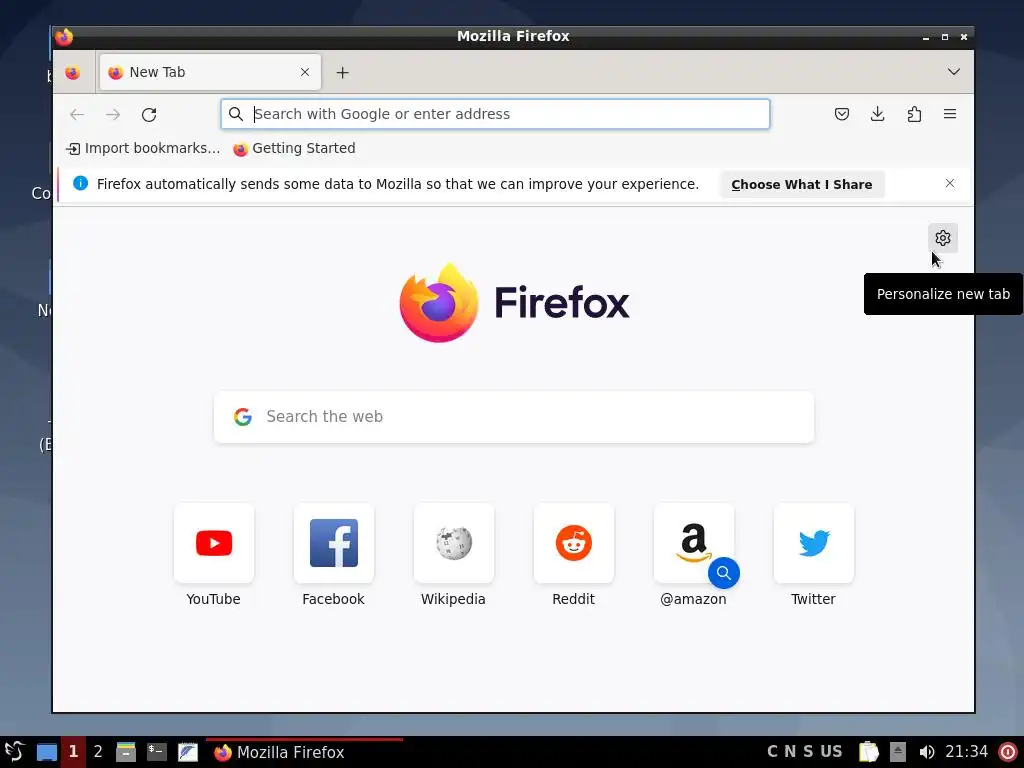This screenshot has height=768, width=1024.
Task: Click the magnifier icon in address bar
Action: click(236, 114)
